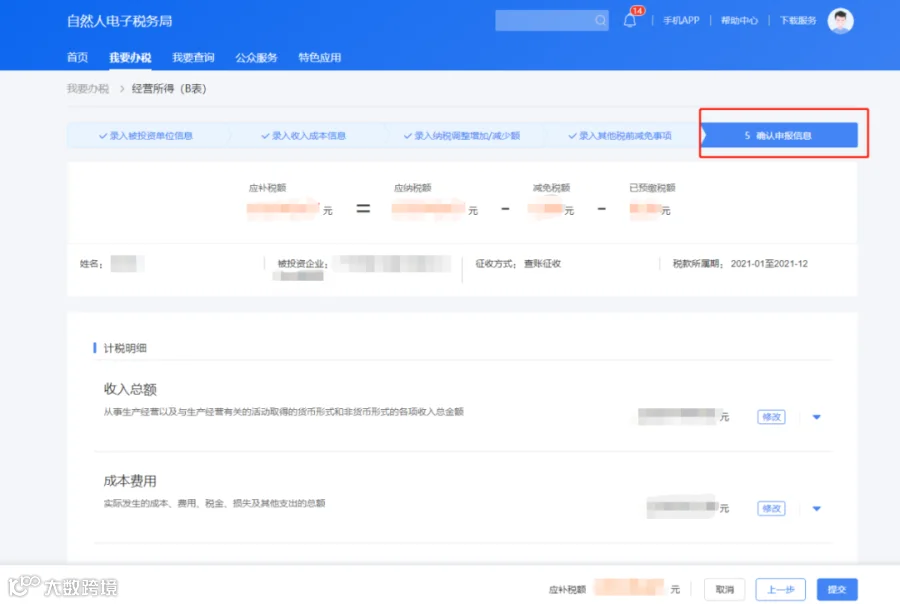Go to step 录入其他税前减免事项

click(x=620, y=135)
